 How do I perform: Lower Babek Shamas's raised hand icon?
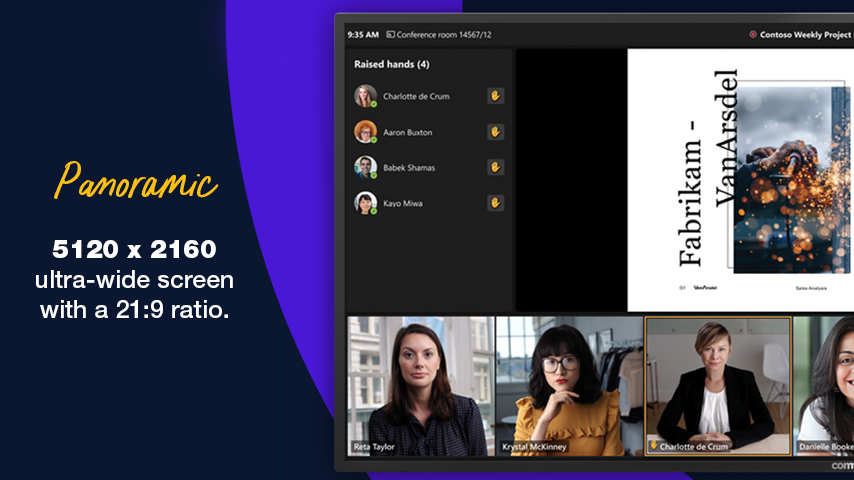(495, 167)
